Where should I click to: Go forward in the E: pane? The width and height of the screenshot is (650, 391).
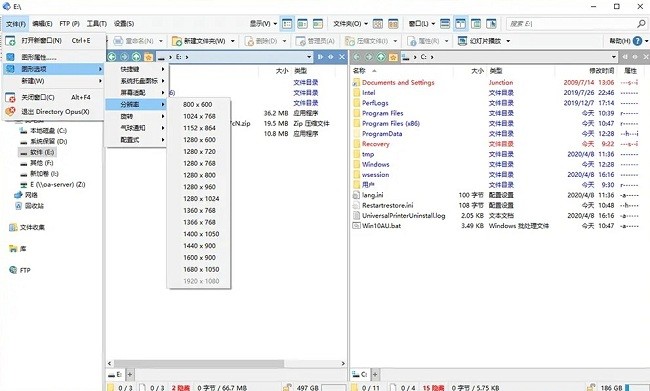pyautogui.click(x=124, y=57)
